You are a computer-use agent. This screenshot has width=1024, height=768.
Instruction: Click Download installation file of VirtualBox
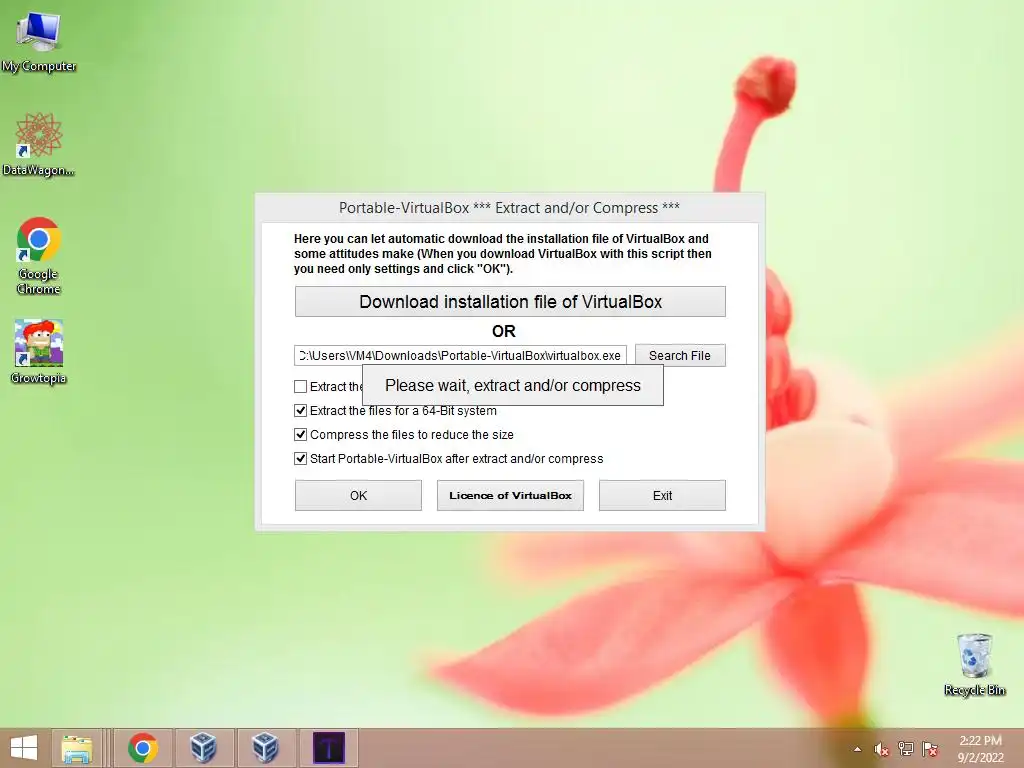click(510, 302)
